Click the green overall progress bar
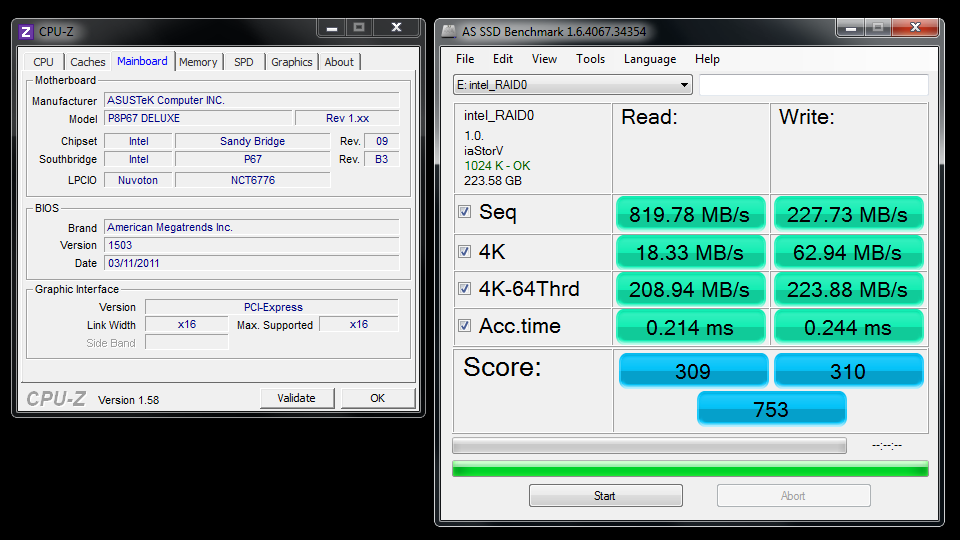Viewport: 960px width, 540px height. tap(690, 469)
